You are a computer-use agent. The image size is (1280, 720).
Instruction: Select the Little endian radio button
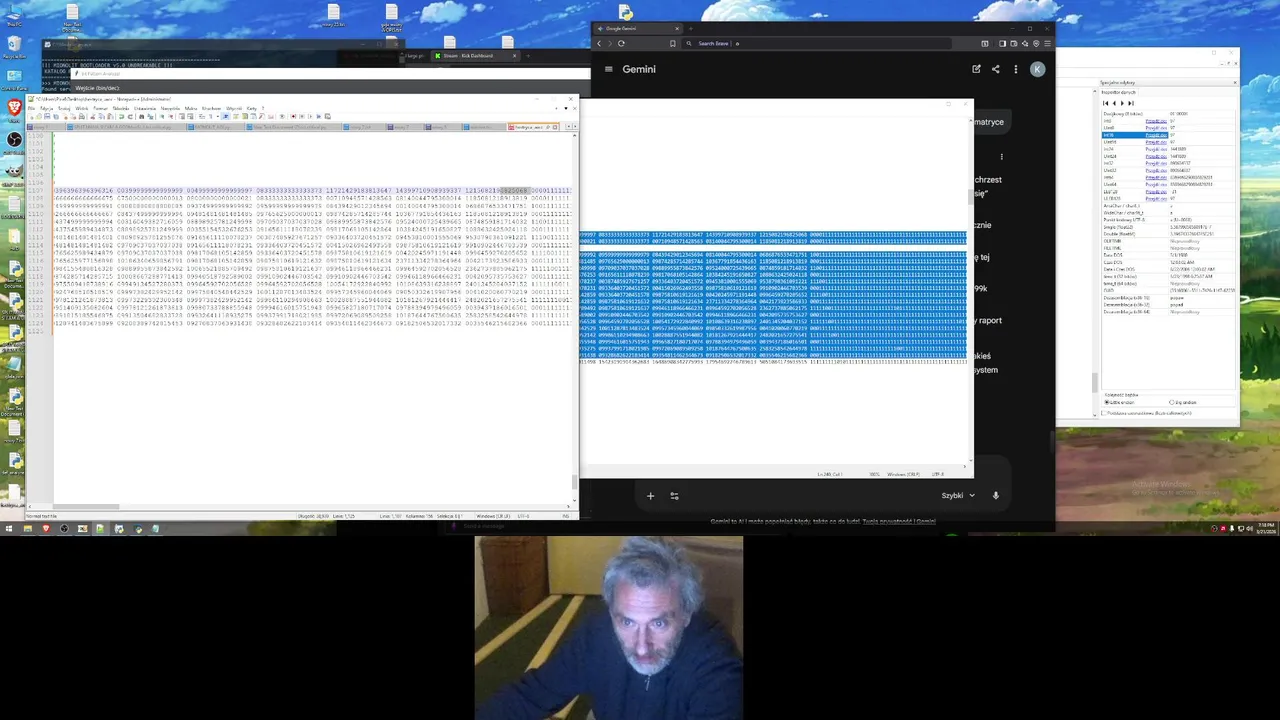[1106, 402]
